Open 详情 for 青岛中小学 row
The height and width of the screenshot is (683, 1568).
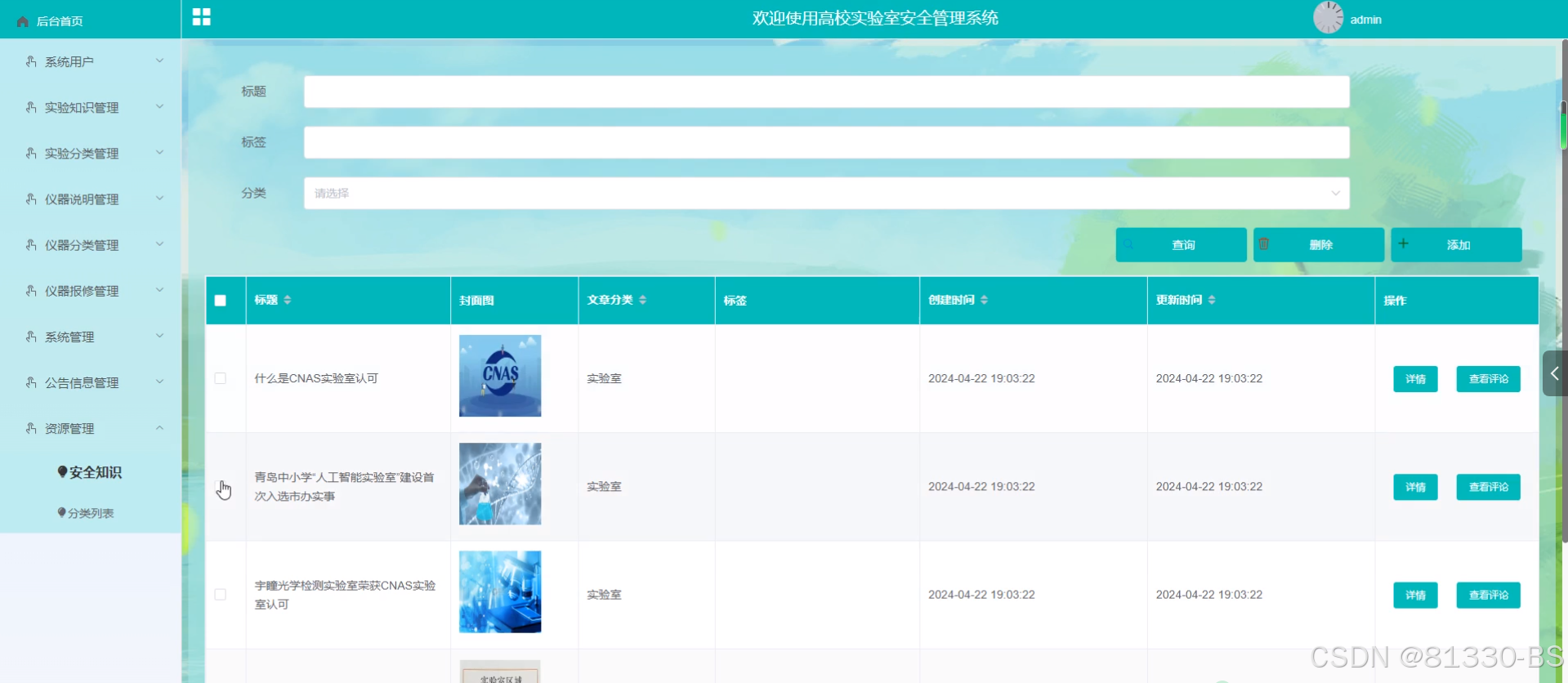tap(1415, 487)
